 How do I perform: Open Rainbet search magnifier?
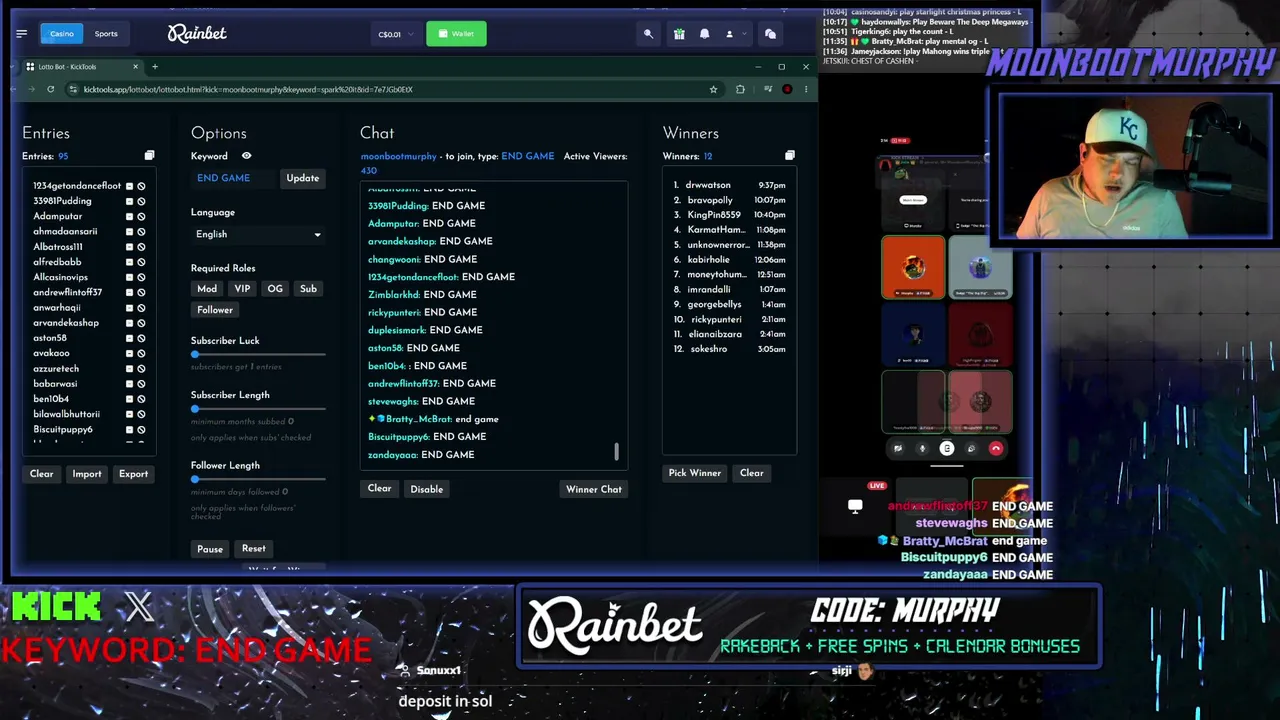[x=648, y=34]
